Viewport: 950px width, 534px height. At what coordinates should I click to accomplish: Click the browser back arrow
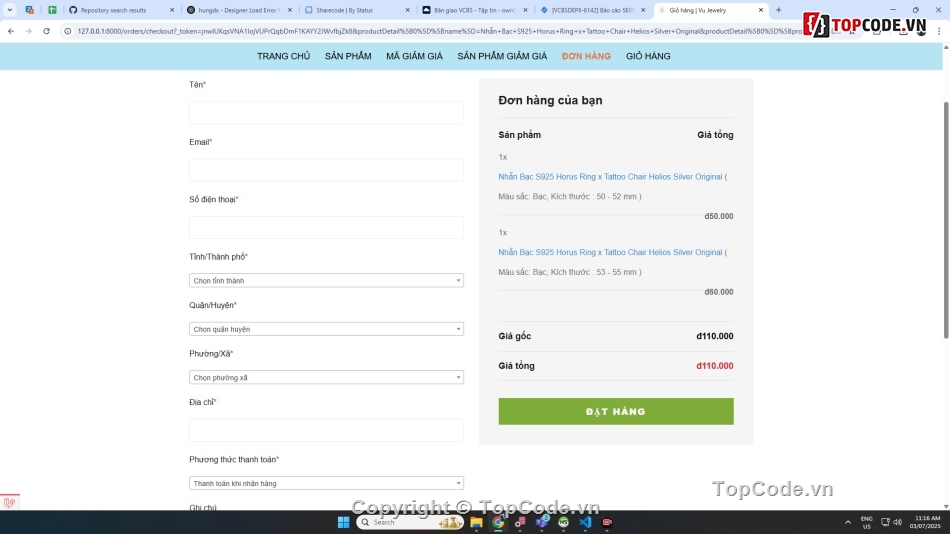click(x=11, y=31)
